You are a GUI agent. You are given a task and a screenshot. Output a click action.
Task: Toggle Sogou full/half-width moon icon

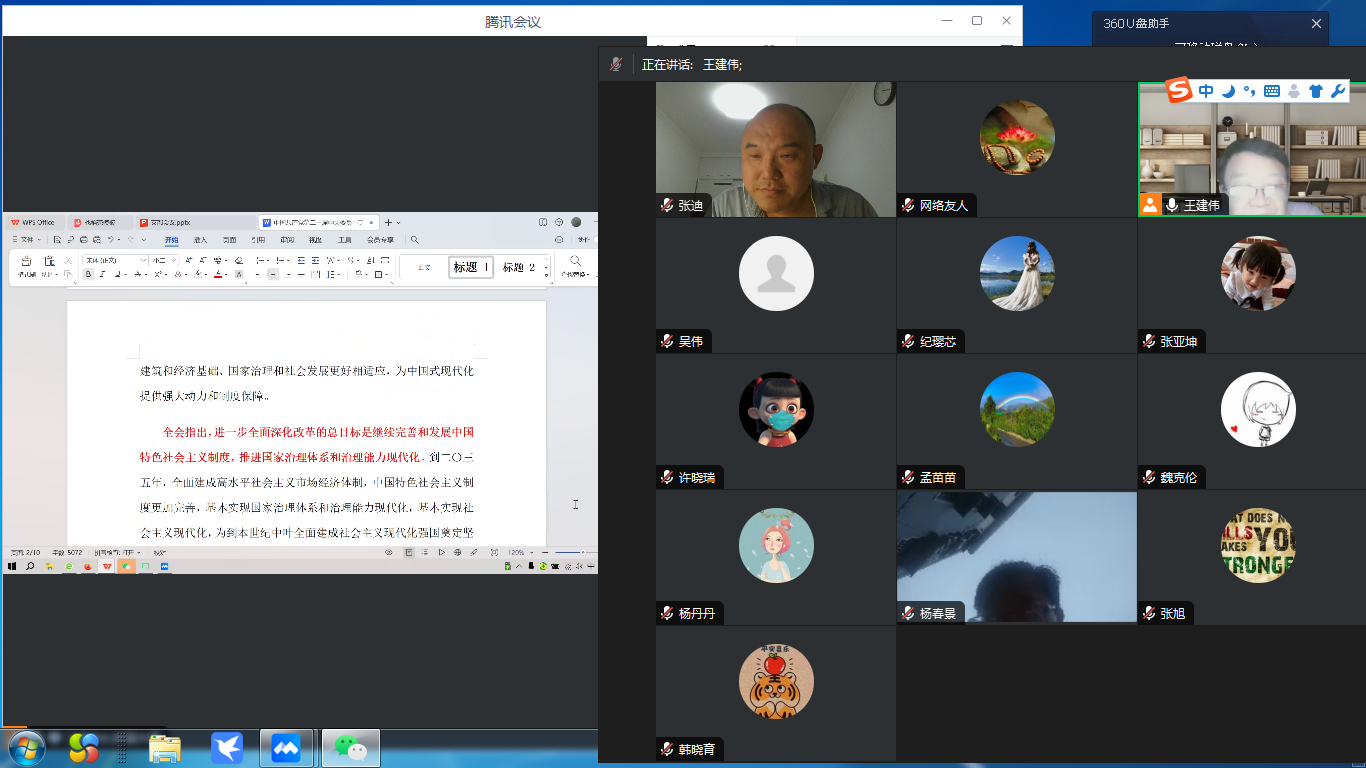1228,91
